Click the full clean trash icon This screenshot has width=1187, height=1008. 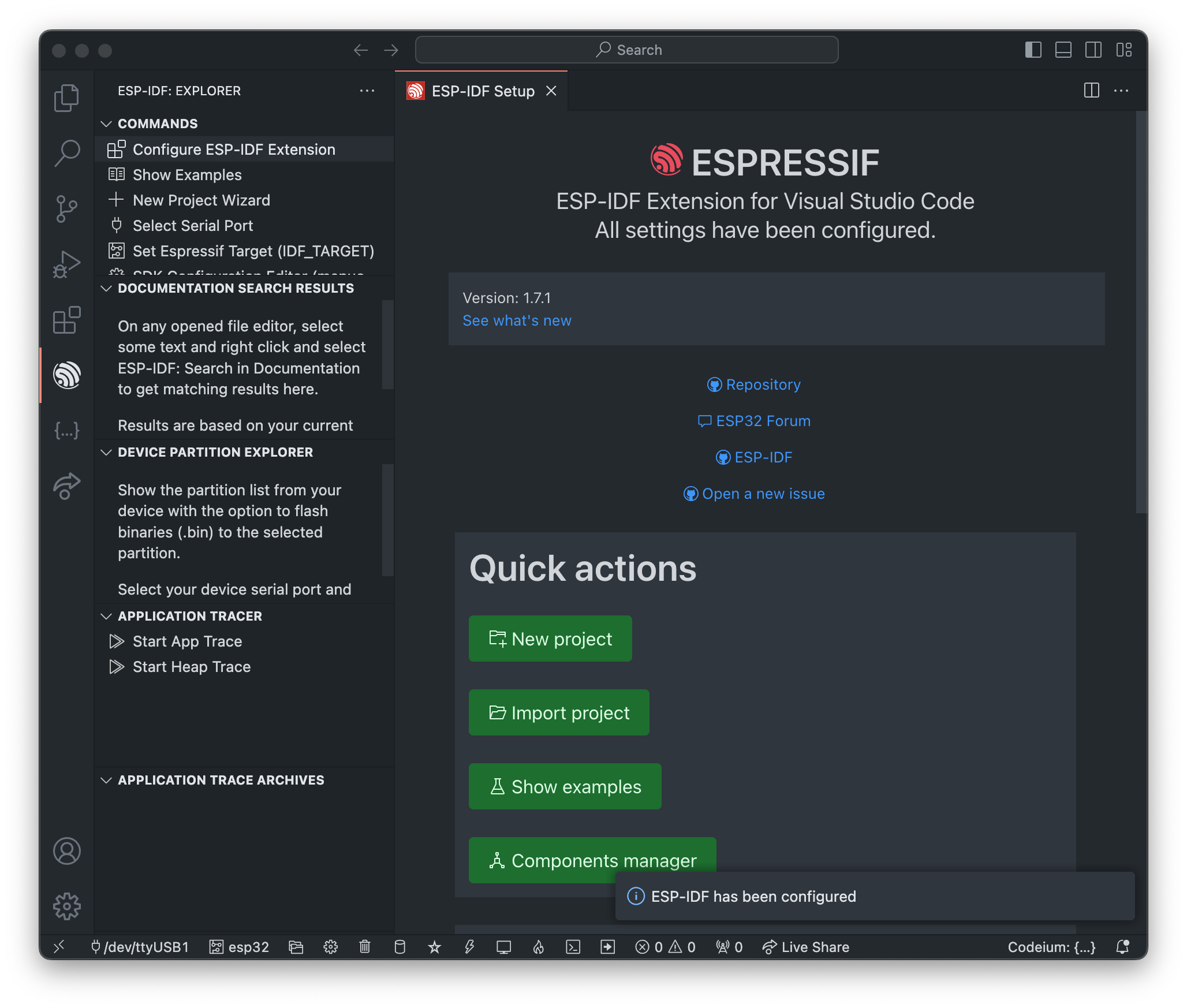tap(365, 947)
